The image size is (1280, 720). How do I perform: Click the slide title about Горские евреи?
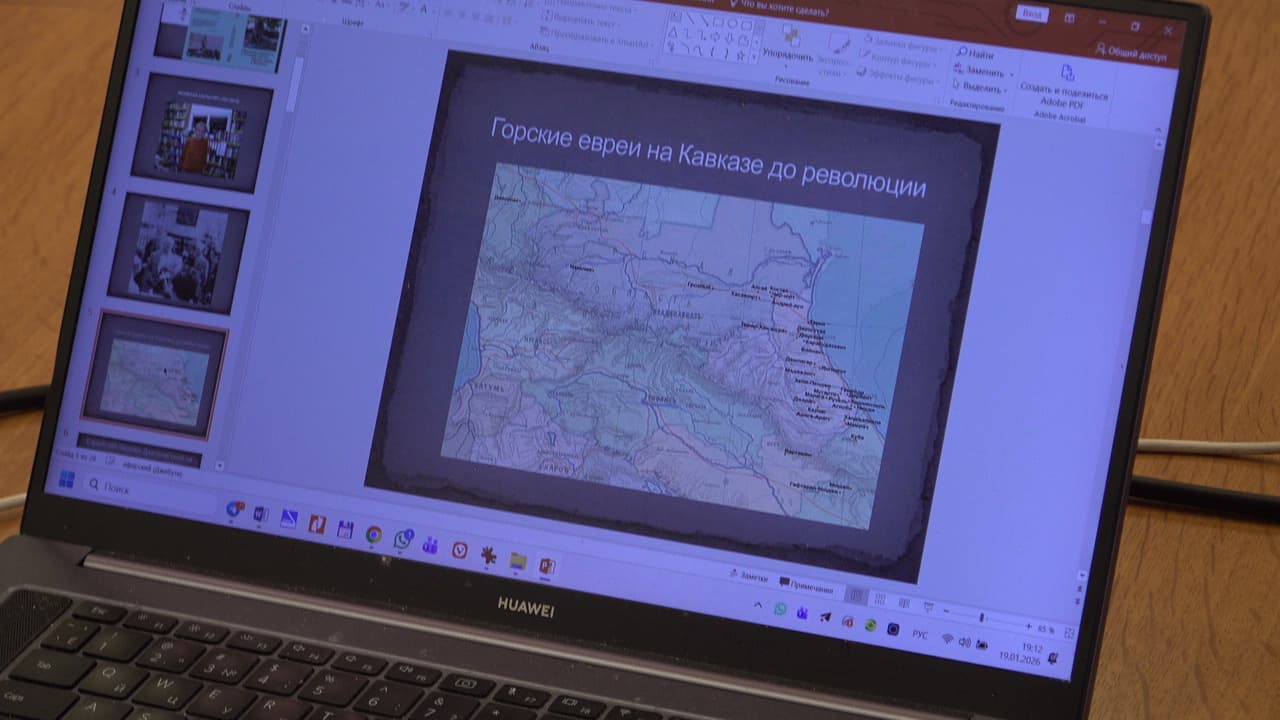(707, 157)
